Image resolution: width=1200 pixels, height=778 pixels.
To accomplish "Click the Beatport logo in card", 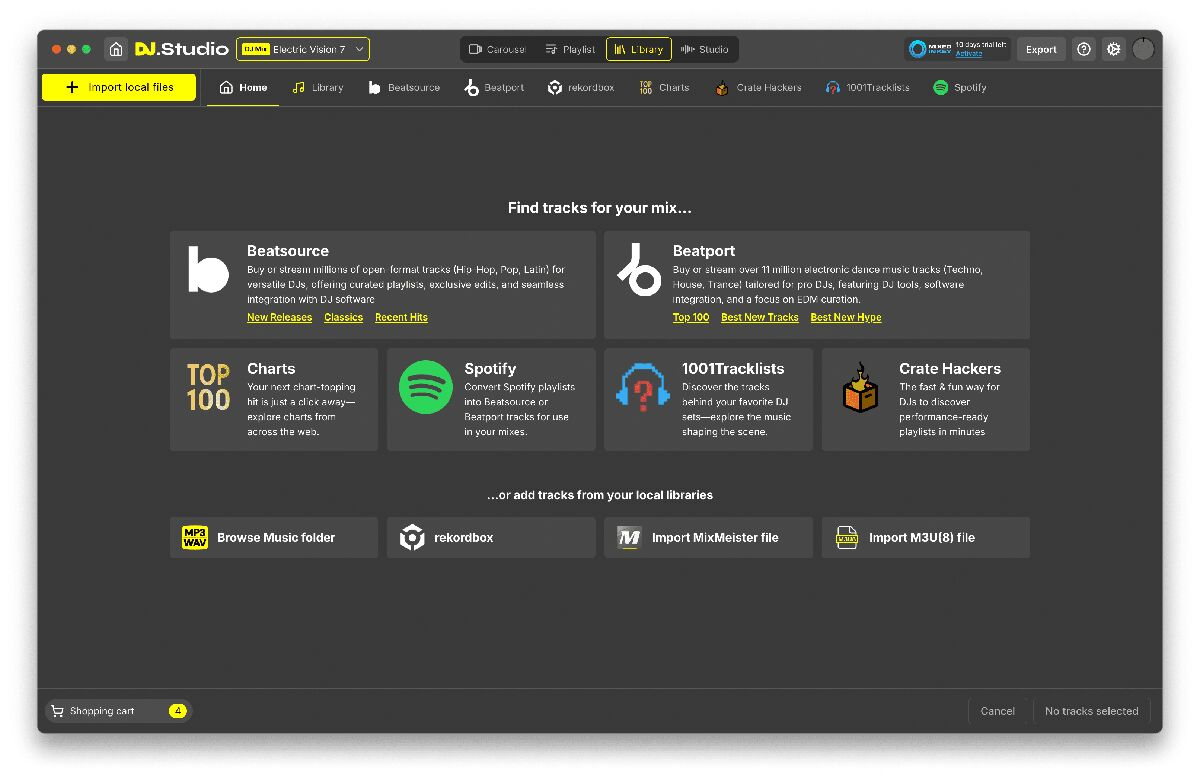I will tap(639, 269).
